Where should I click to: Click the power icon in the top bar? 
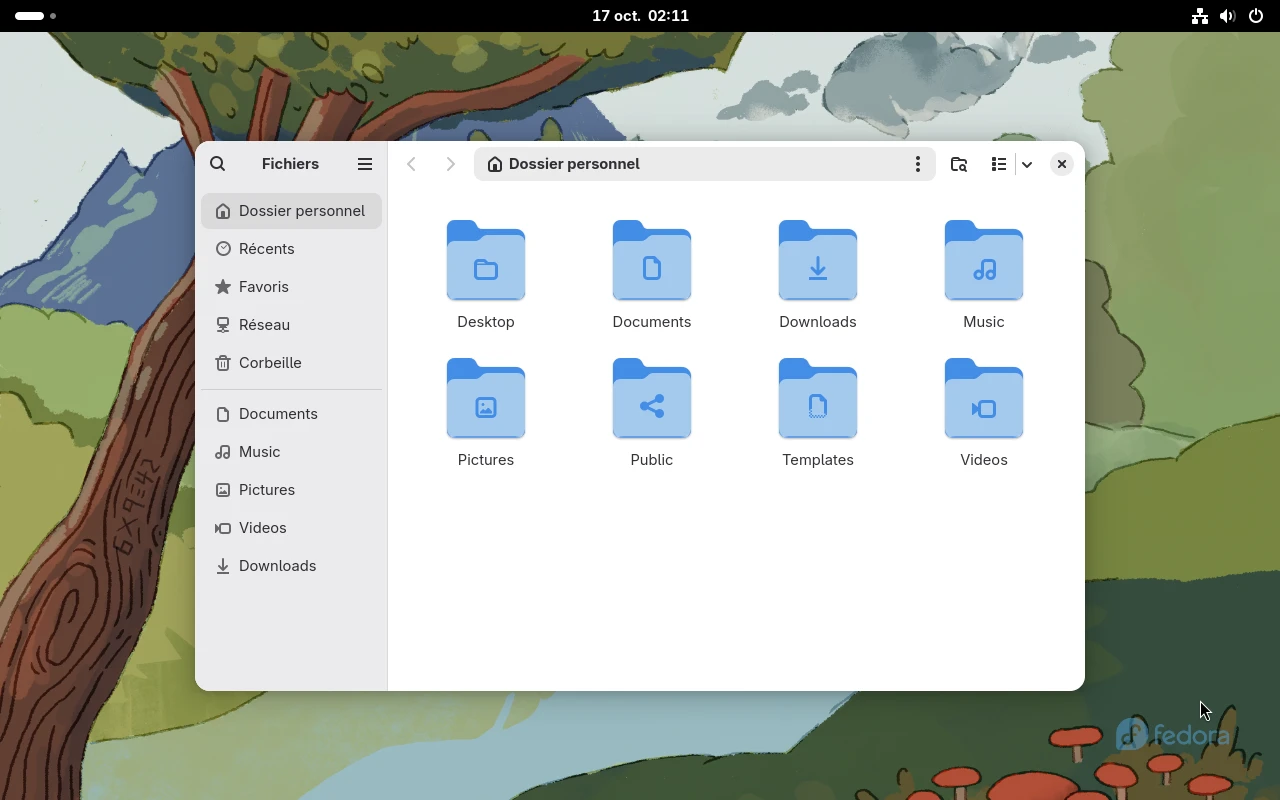tap(1256, 16)
